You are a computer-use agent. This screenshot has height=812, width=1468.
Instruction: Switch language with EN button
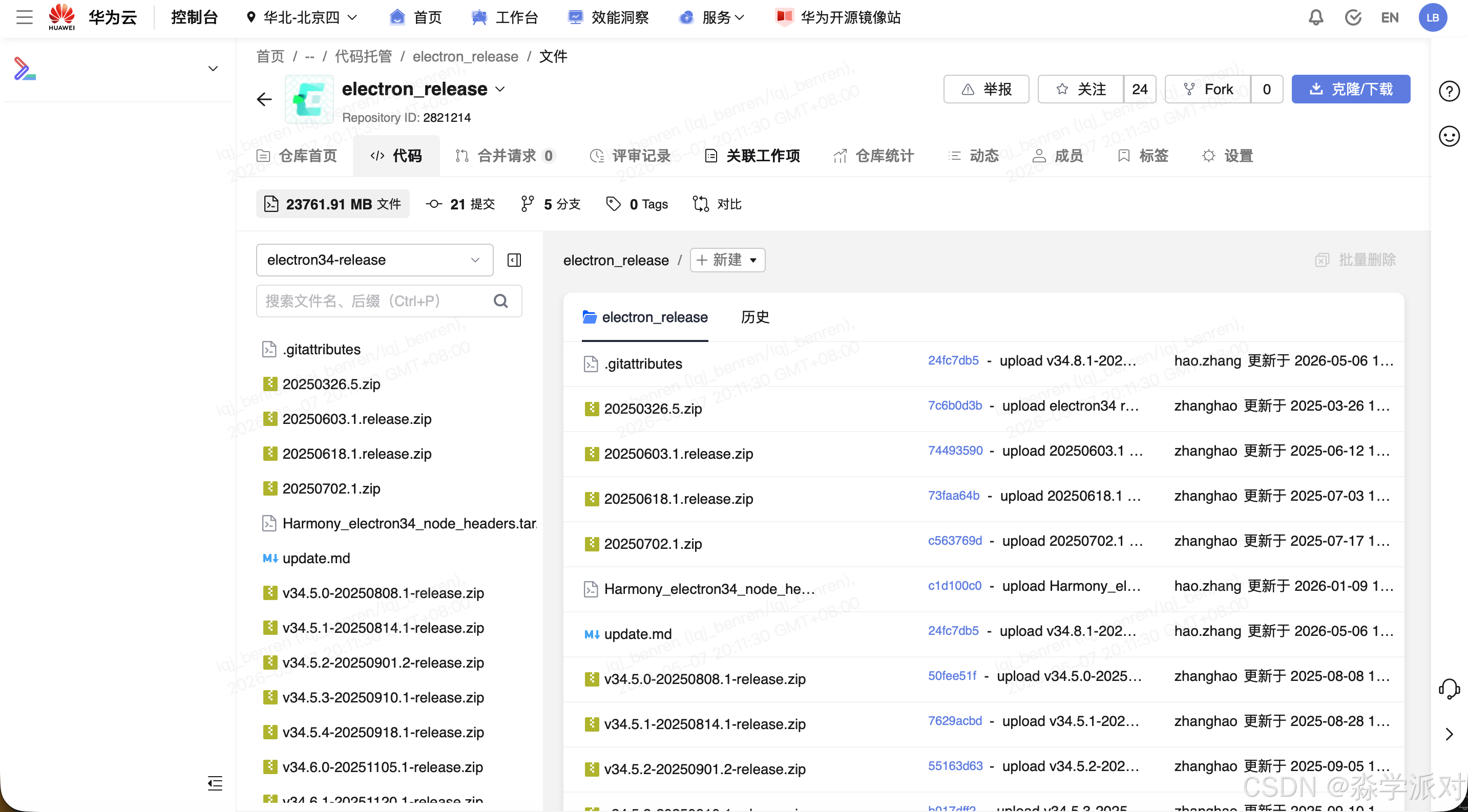[x=1389, y=17]
